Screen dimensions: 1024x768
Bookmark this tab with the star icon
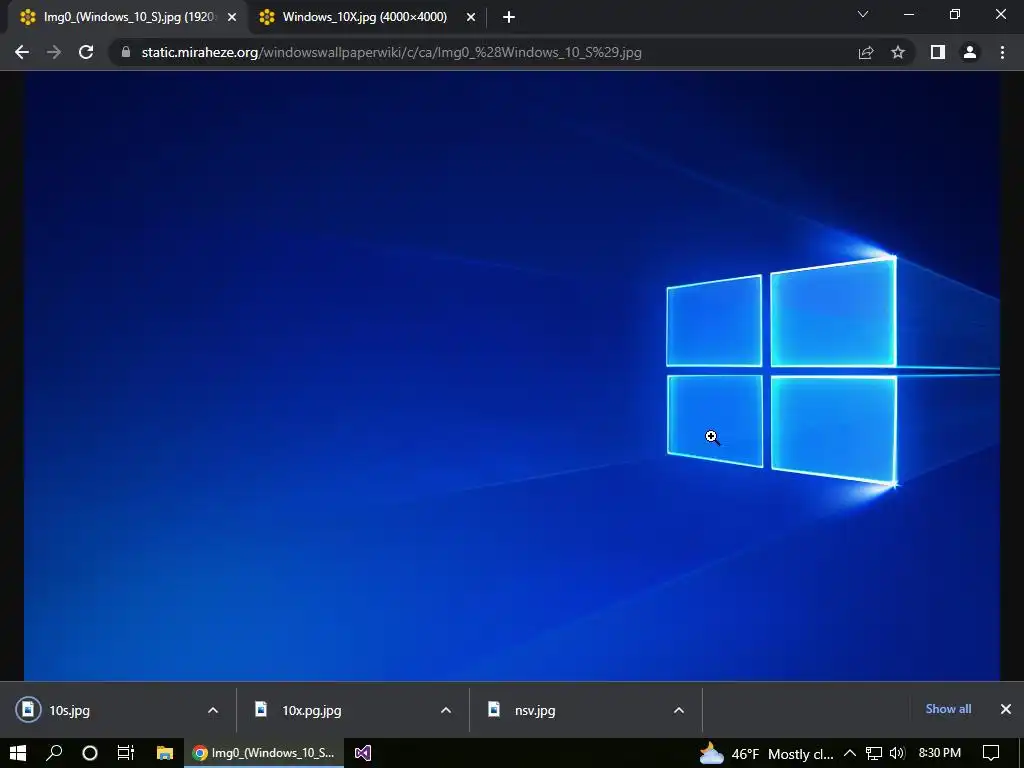(898, 52)
